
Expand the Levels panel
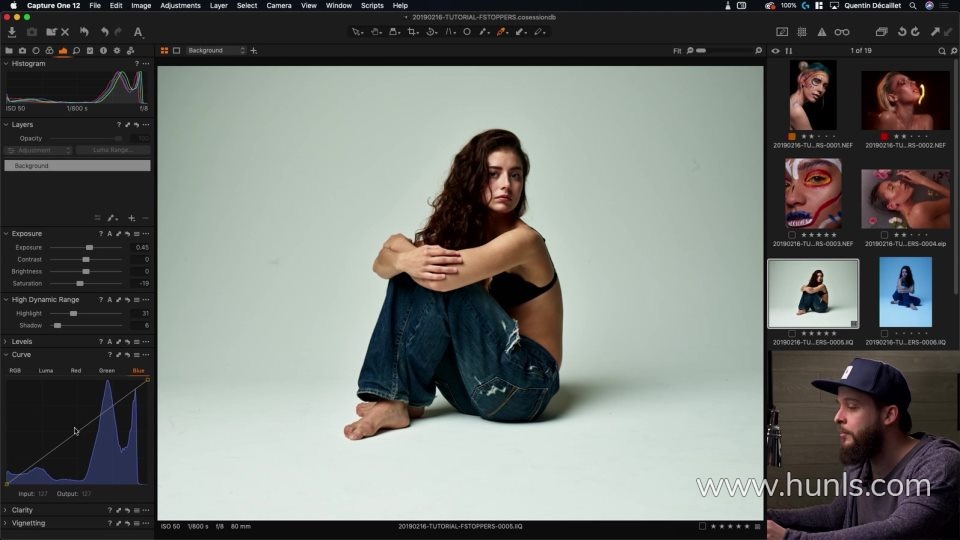pos(5,341)
